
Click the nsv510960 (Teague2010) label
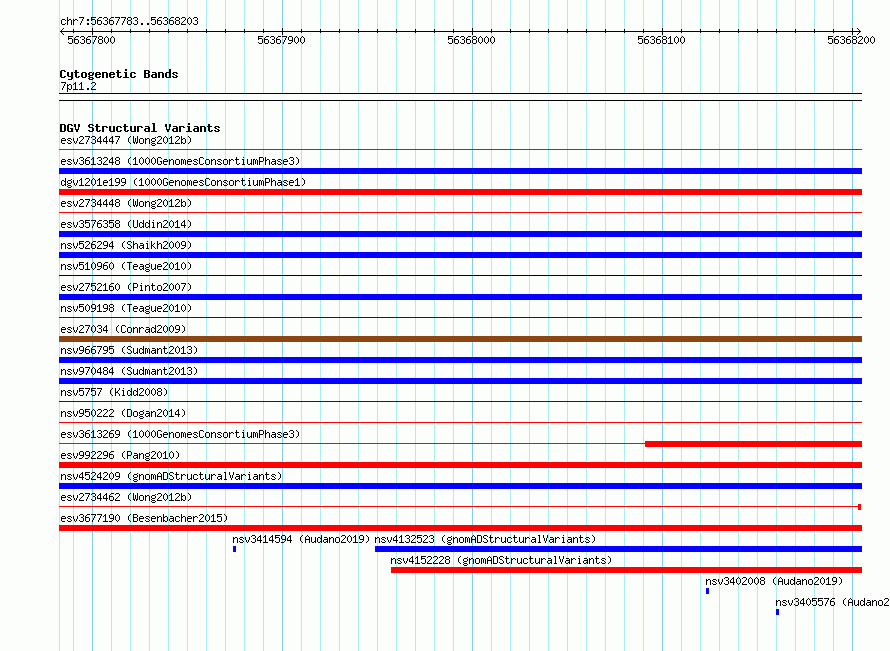tap(126, 266)
